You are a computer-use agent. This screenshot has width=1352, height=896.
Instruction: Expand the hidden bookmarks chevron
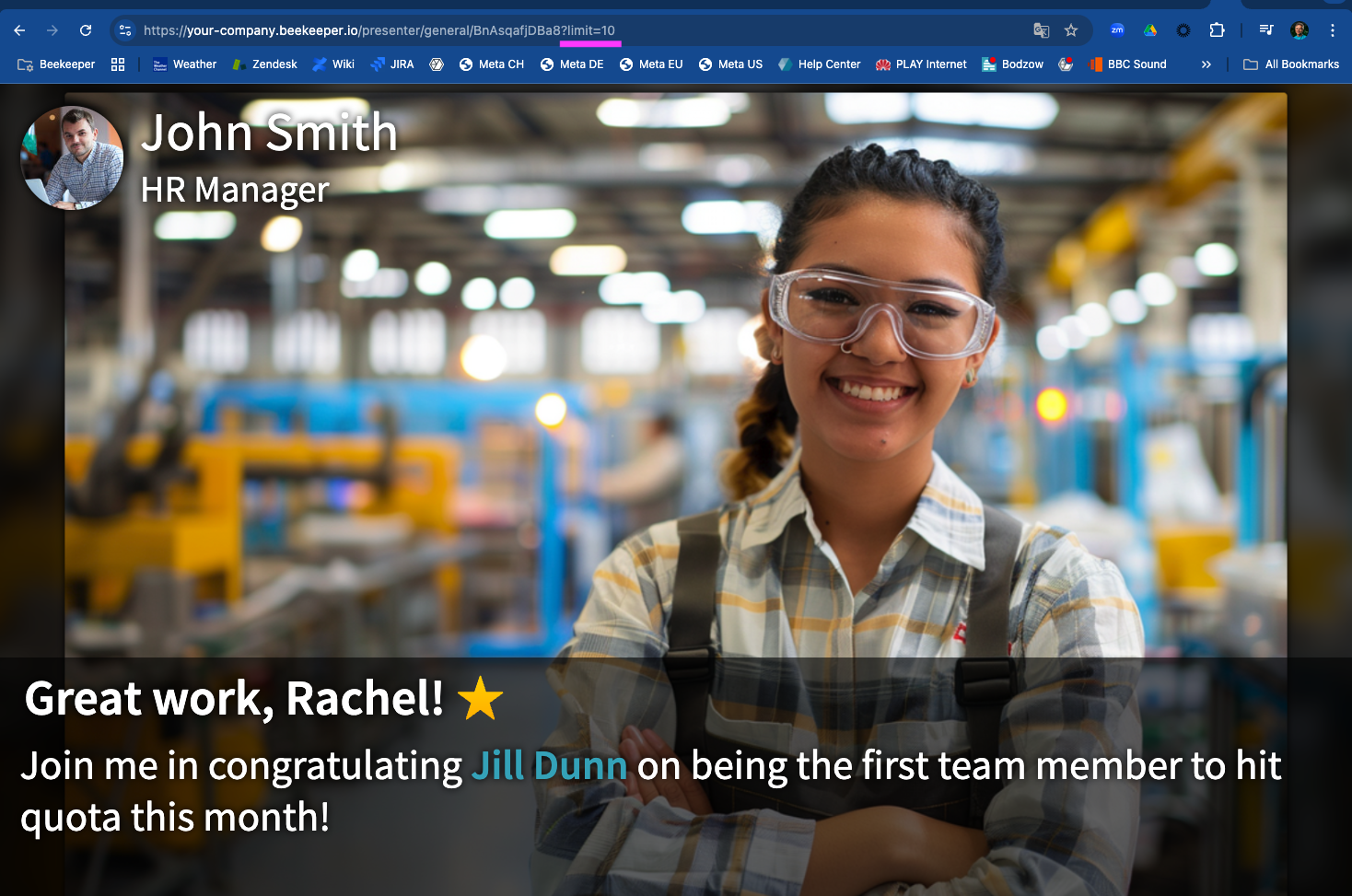click(1206, 64)
